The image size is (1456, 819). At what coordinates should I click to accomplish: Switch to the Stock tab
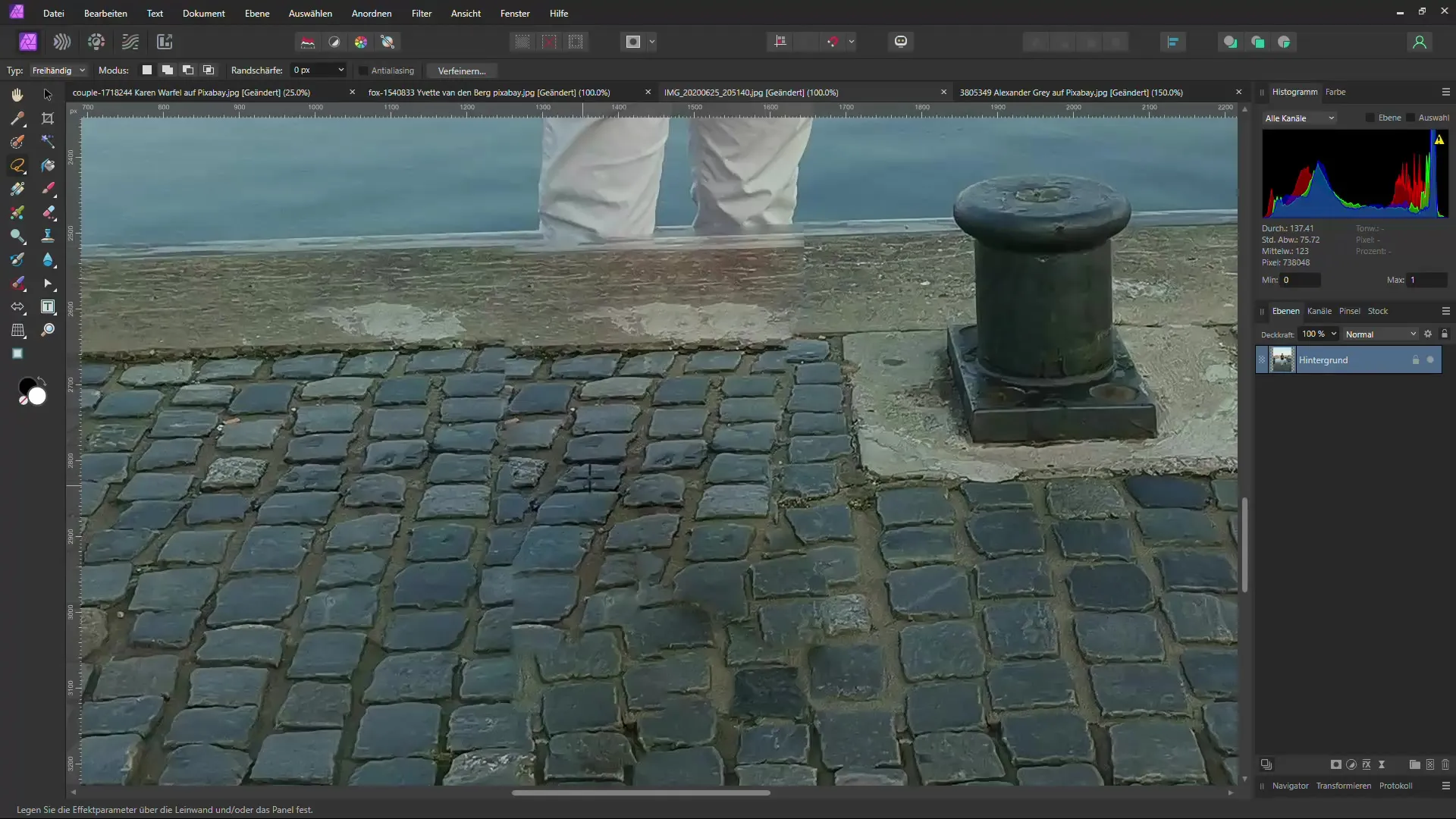(1378, 311)
